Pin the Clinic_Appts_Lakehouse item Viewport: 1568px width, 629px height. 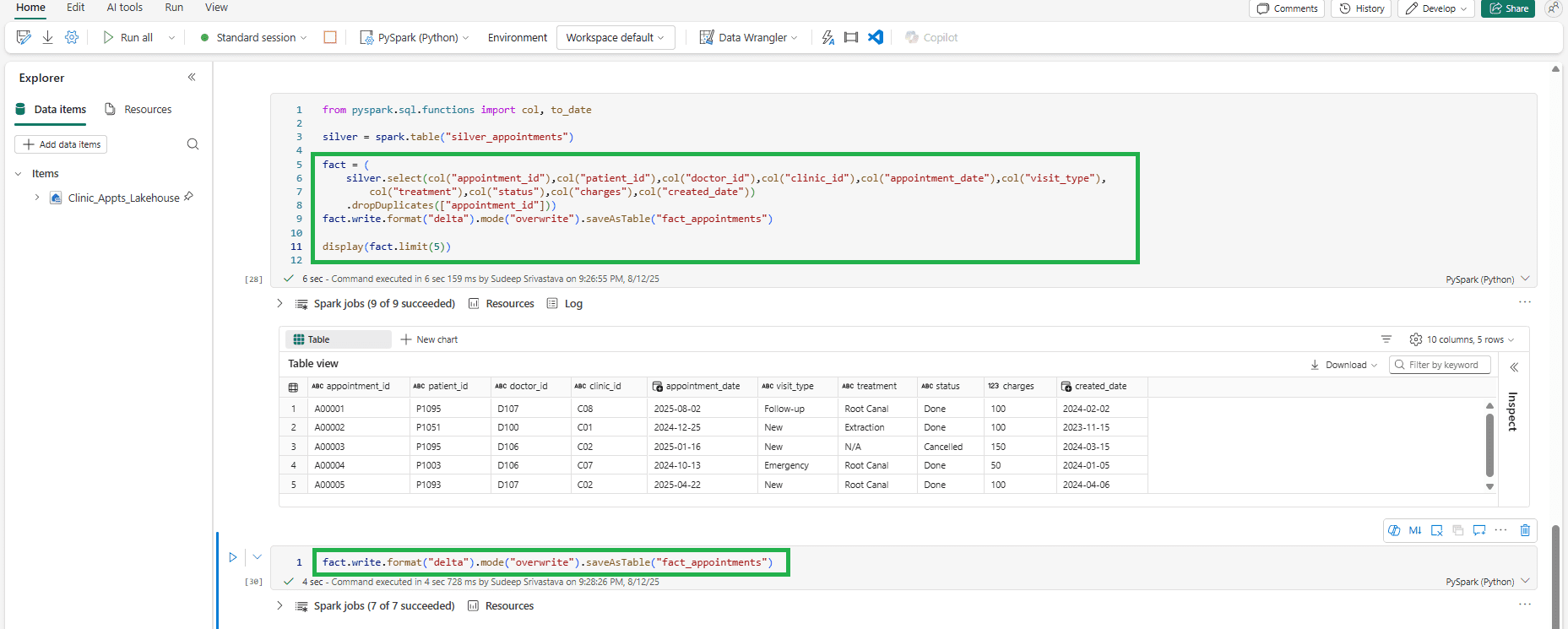[189, 197]
